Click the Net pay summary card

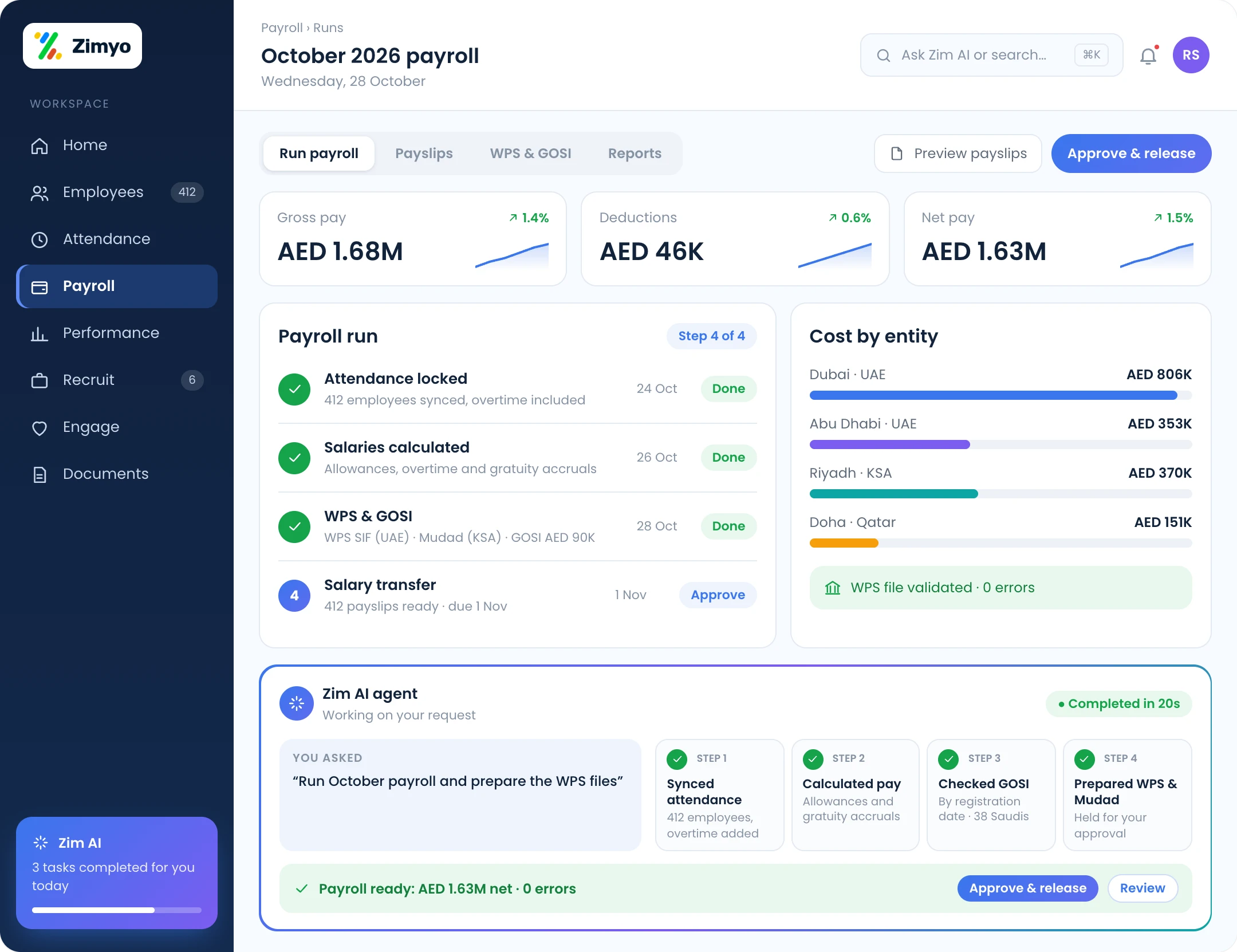(1057, 239)
